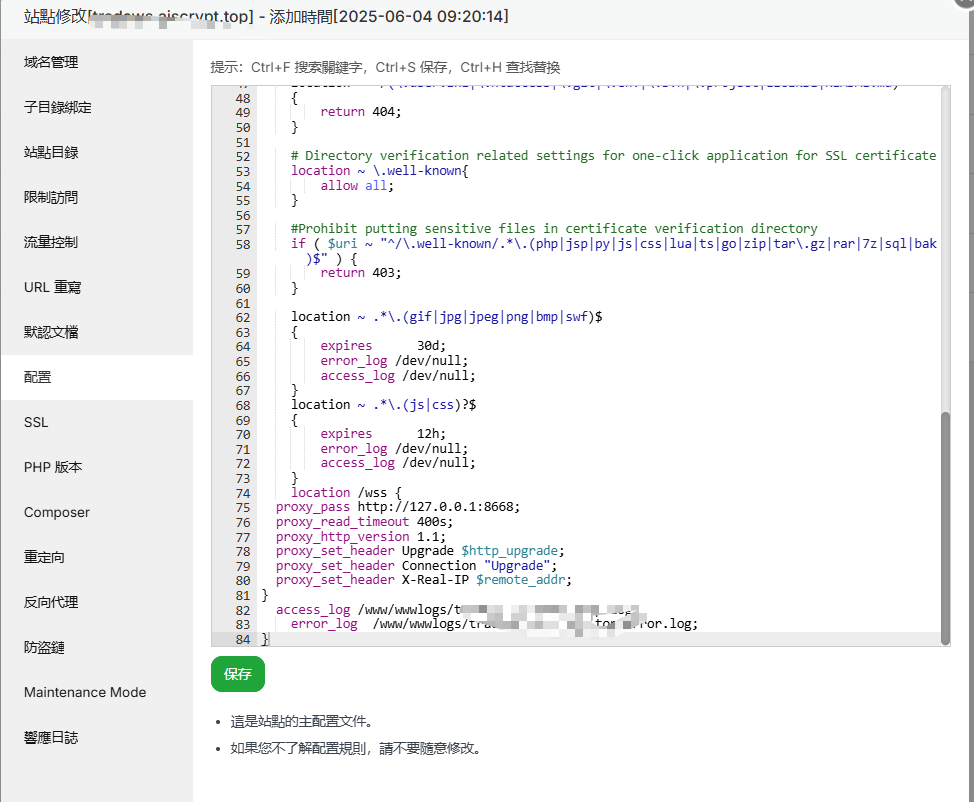The height and width of the screenshot is (802, 974).
Task: Open the SSL settings tab
Action: click(36, 422)
